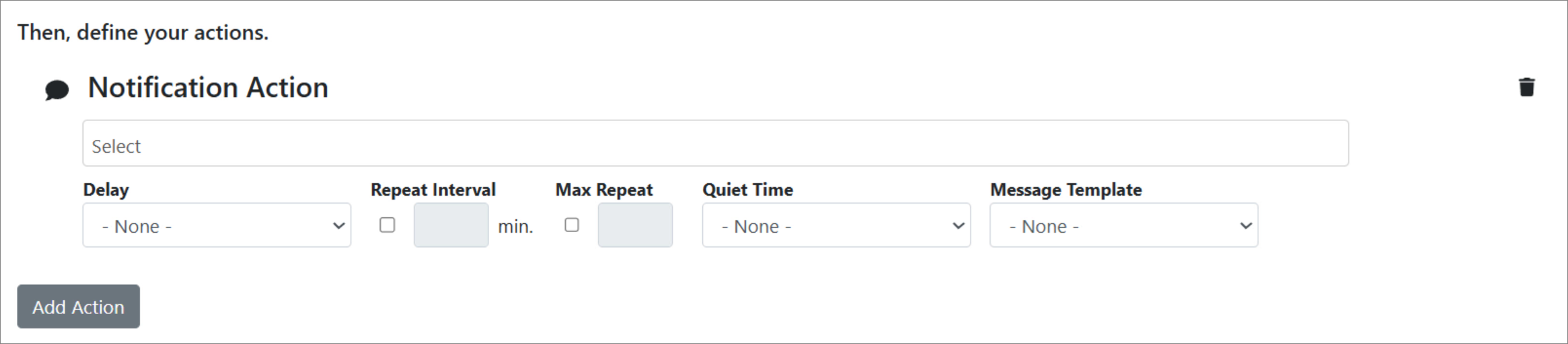Delete the Notification Action with trash icon
The image size is (1568, 344).
pos(1526,87)
